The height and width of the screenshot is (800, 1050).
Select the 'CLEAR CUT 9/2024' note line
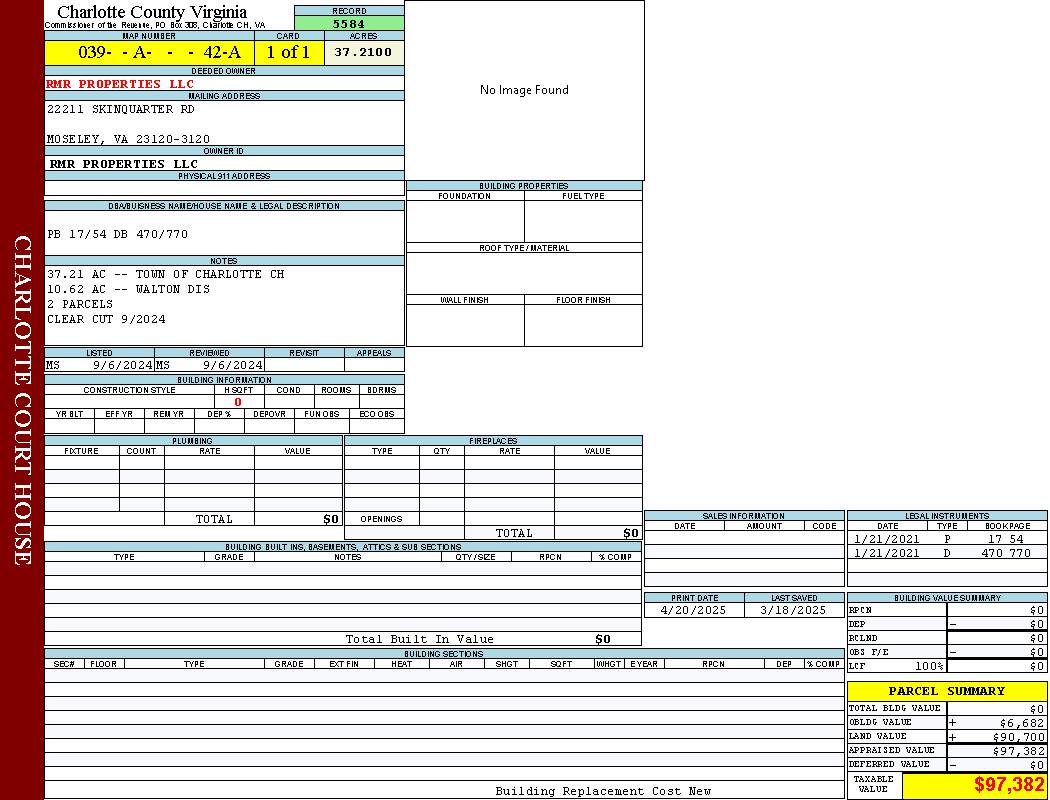(106, 319)
